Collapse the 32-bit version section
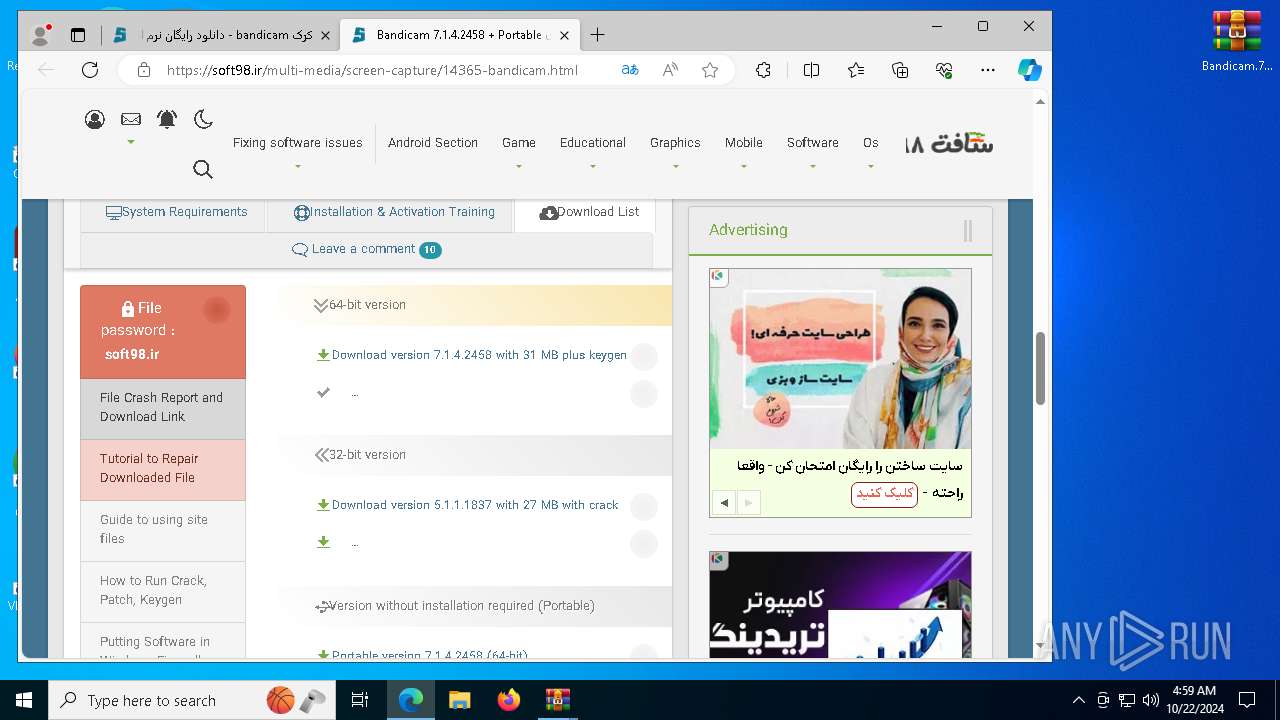Viewport: 1280px width, 720px height. pyautogui.click(x=474, y=455)
